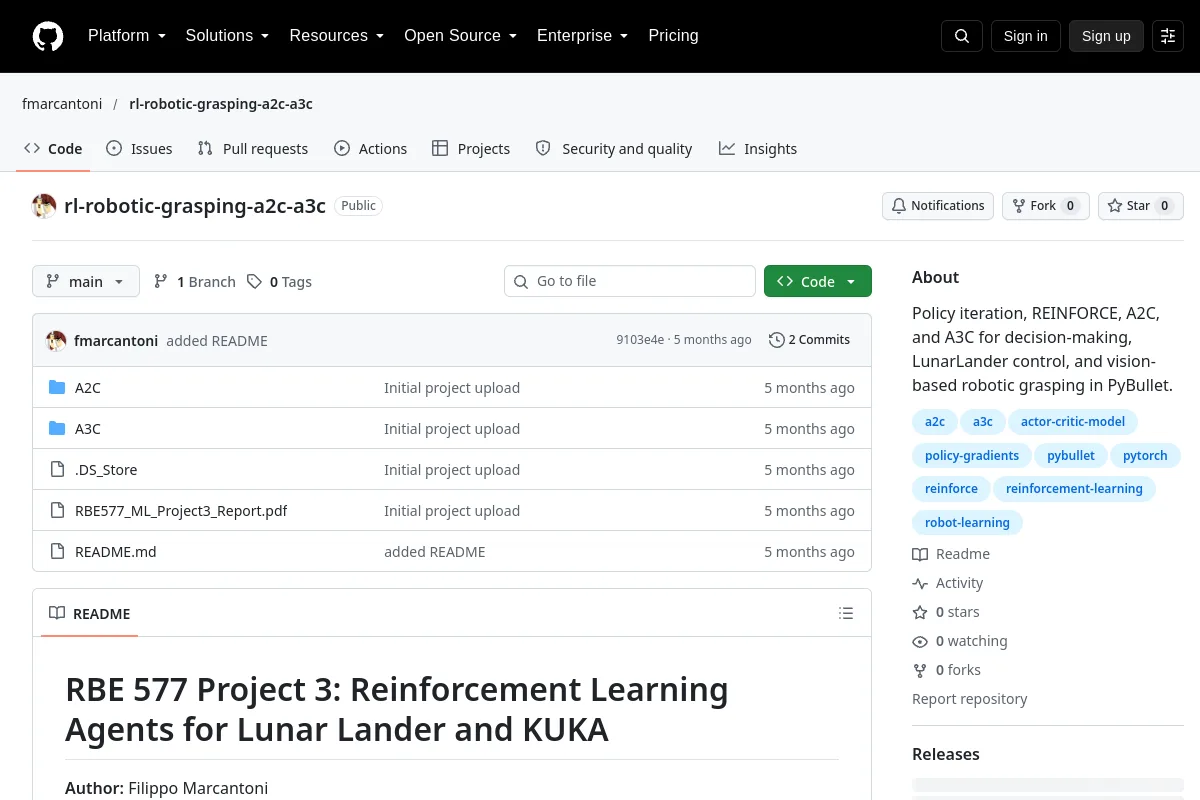1200x800 pixels.
Task: Open the 'added README' commit message in header row
Action: (217, 341)
